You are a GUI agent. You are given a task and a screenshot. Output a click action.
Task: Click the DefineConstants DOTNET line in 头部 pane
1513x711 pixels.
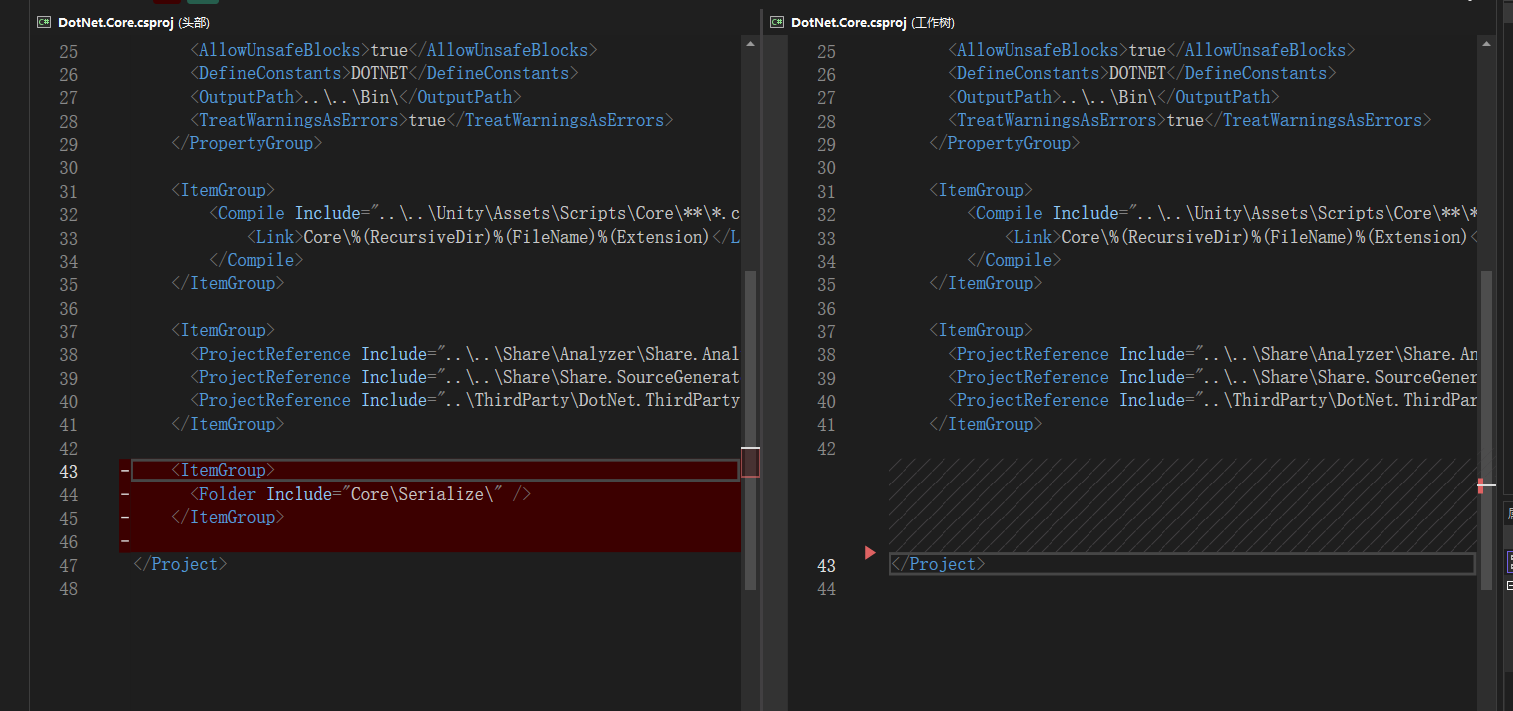click(x=384, y=73)
